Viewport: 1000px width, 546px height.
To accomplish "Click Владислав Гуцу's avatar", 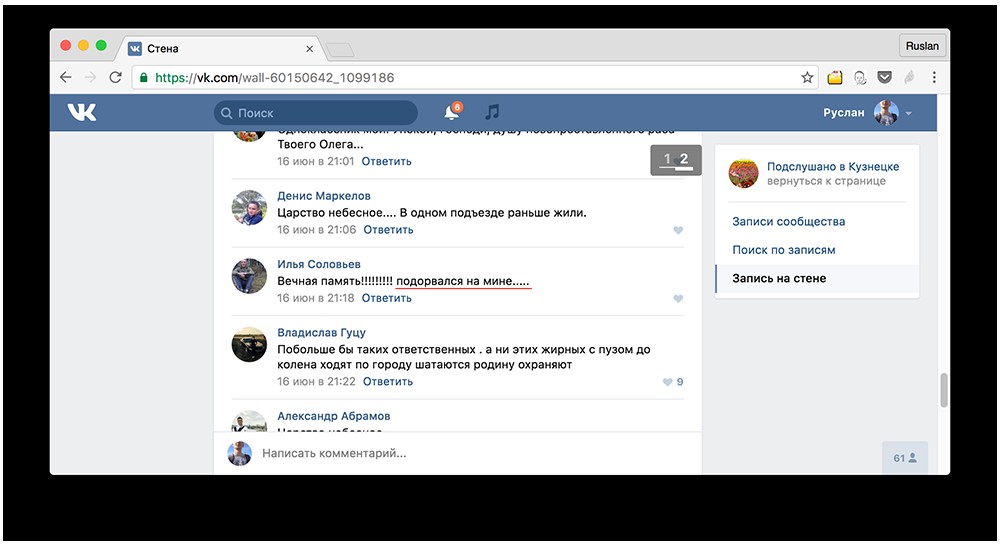I will click(249, 344).
